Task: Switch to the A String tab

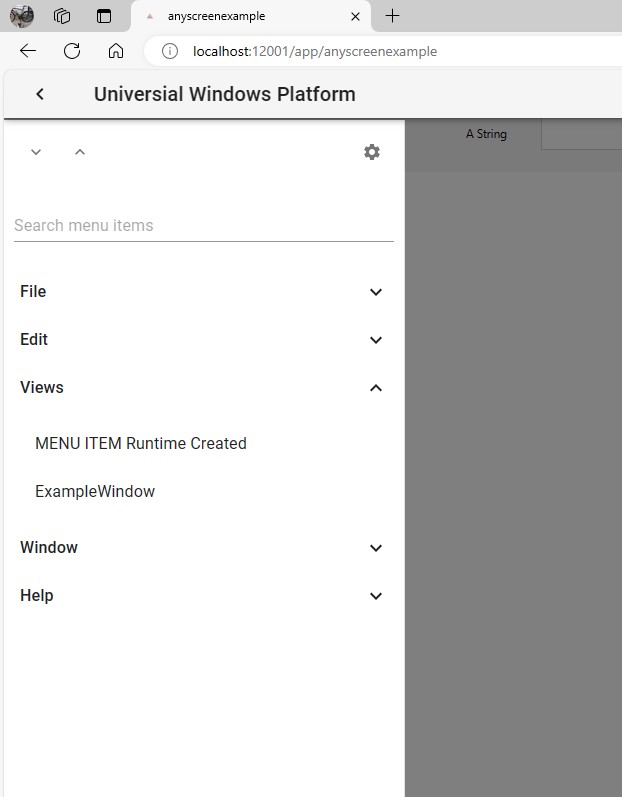Action: [486, 134]
